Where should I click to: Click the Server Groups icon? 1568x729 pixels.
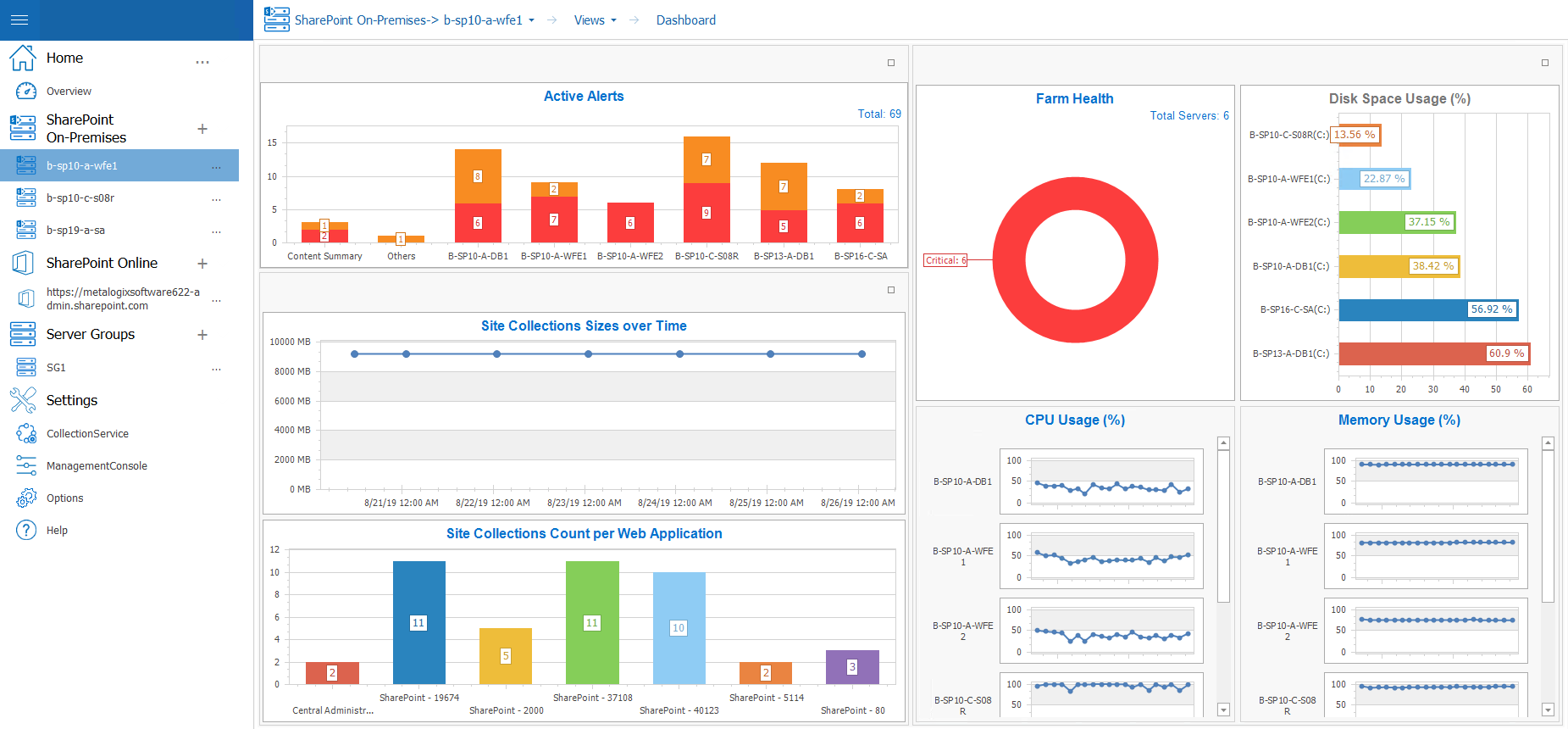click(x=23, y=334)
